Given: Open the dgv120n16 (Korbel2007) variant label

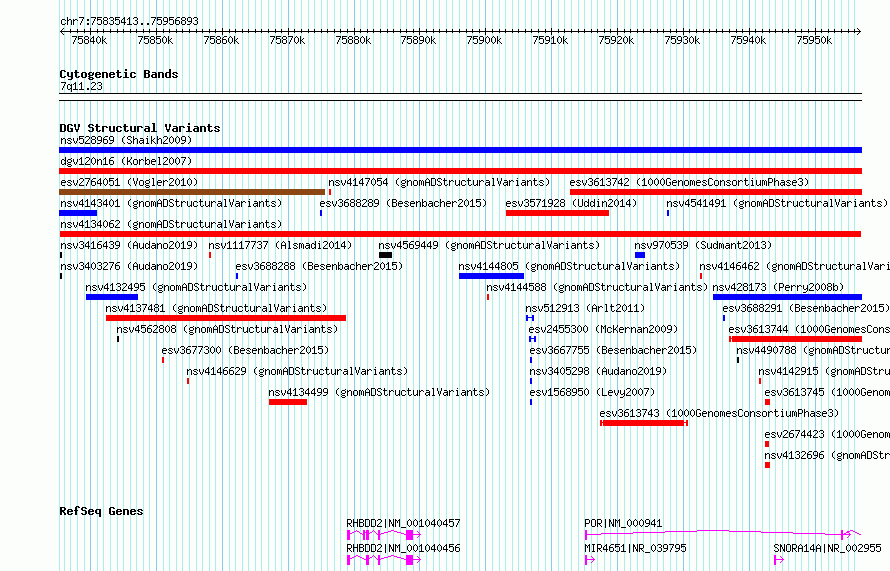Looking at the screenshot, I should click(x=126, y=161).
